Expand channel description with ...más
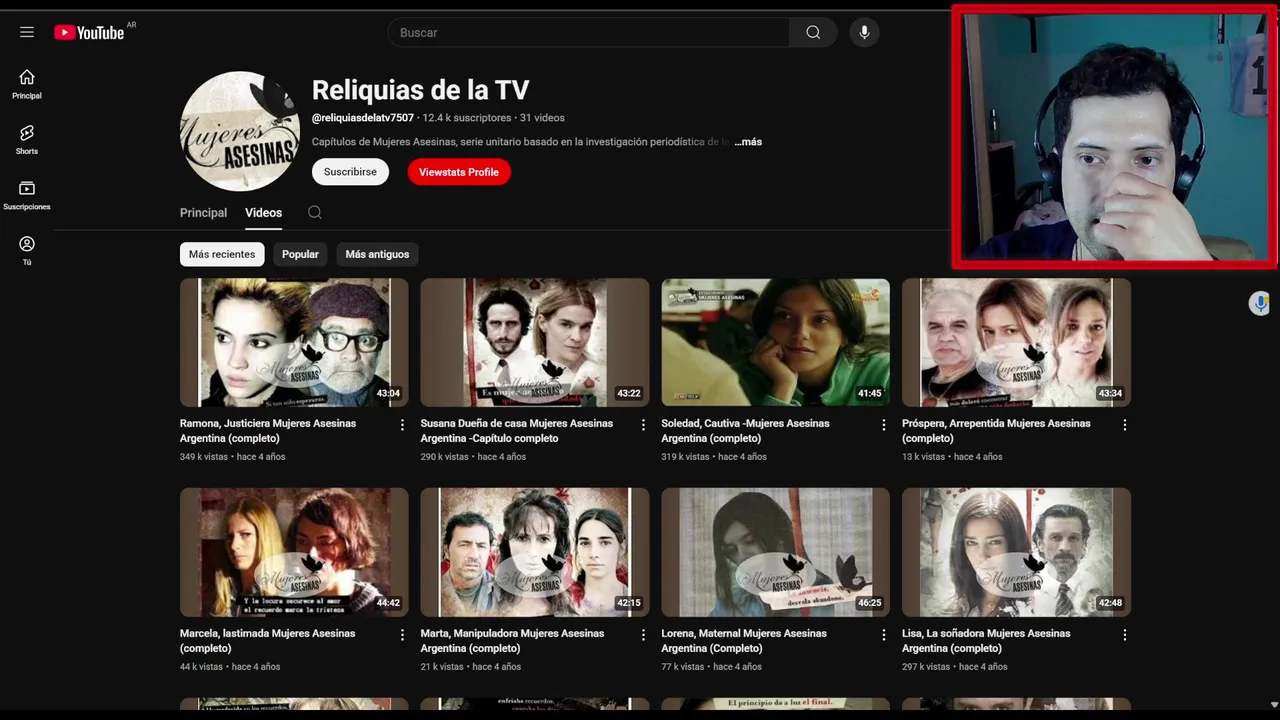 (x=748, y=142)
